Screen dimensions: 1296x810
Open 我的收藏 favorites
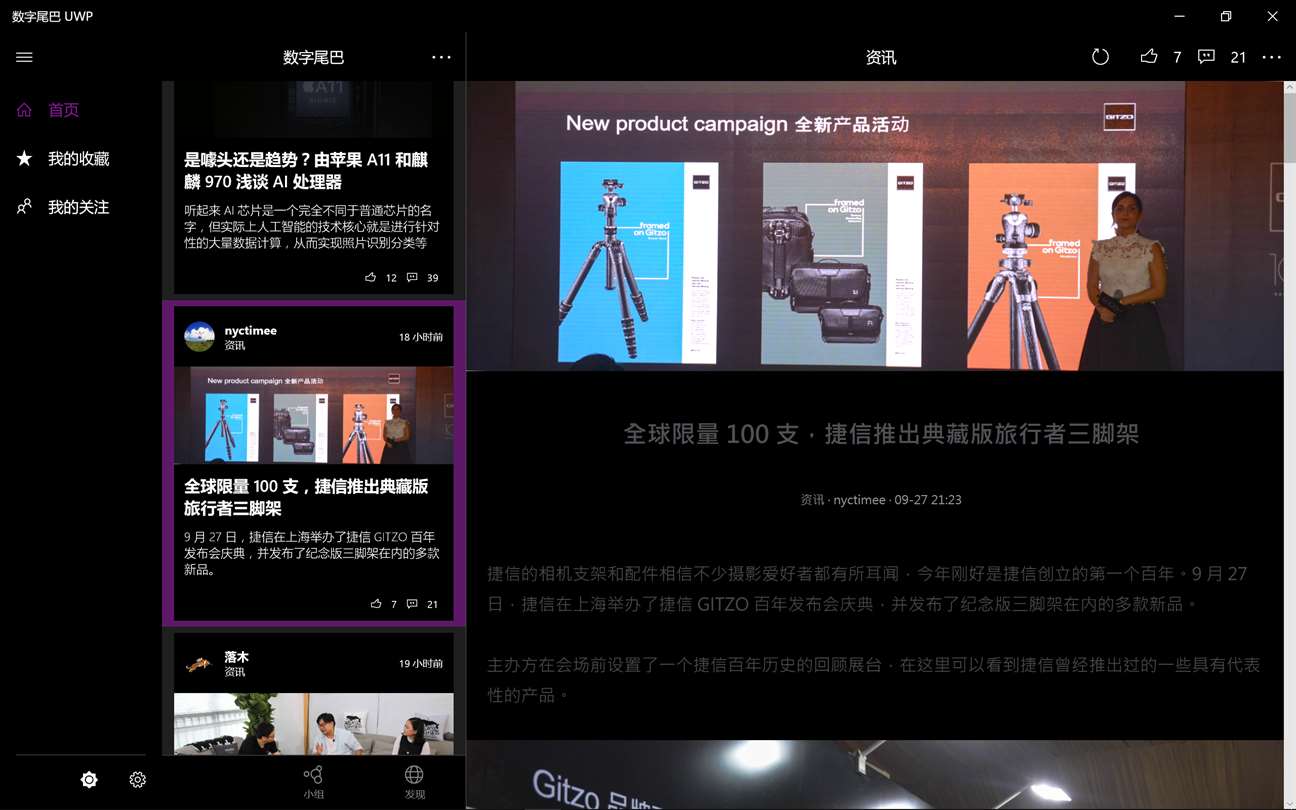(x=78, y=159)
